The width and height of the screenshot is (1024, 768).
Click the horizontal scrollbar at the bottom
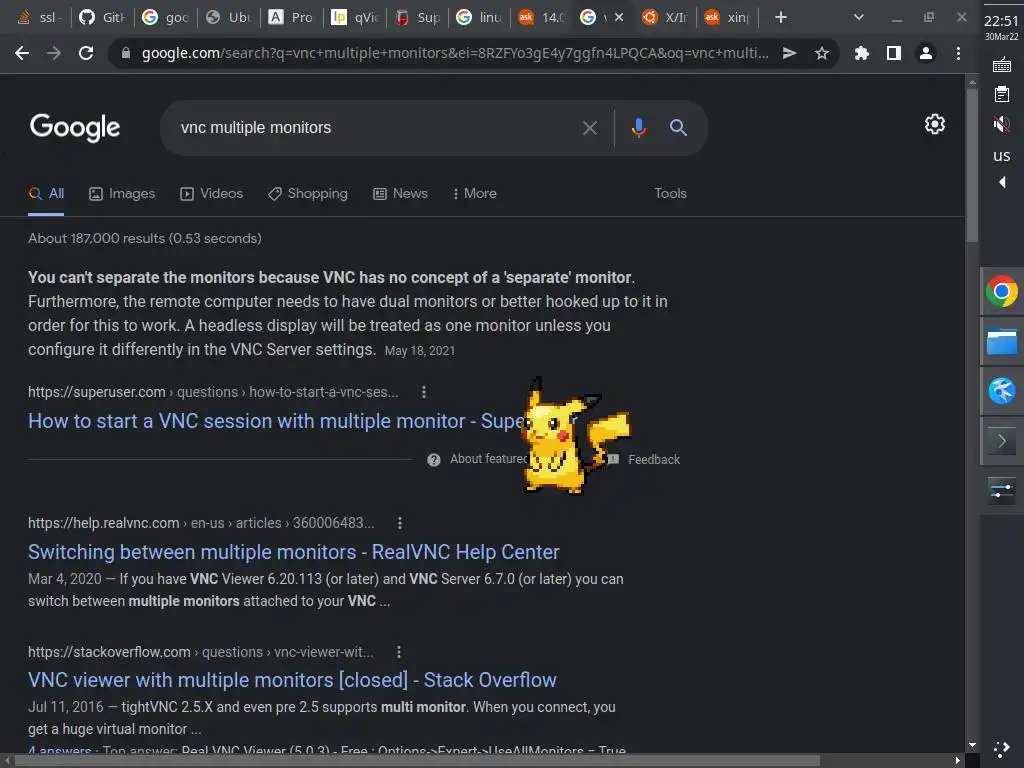[x=418, y=761]
